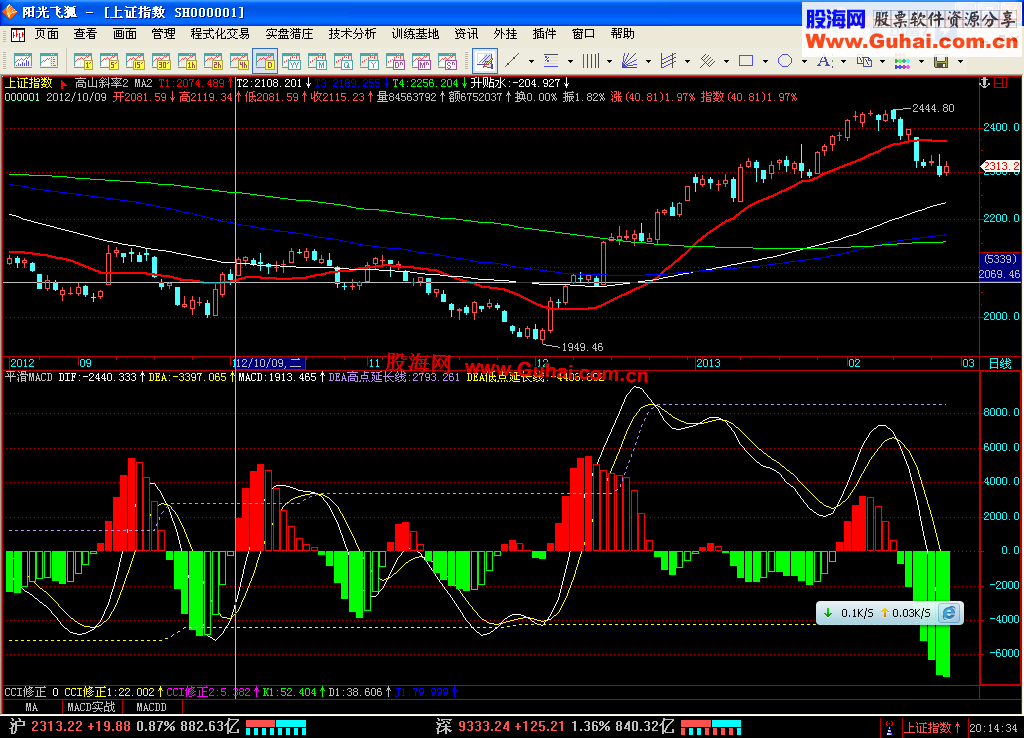This screenshot has width=1024, height=738.
Task: Select the custom multi-second (Sn) period icon
Action: pos(448,61)
